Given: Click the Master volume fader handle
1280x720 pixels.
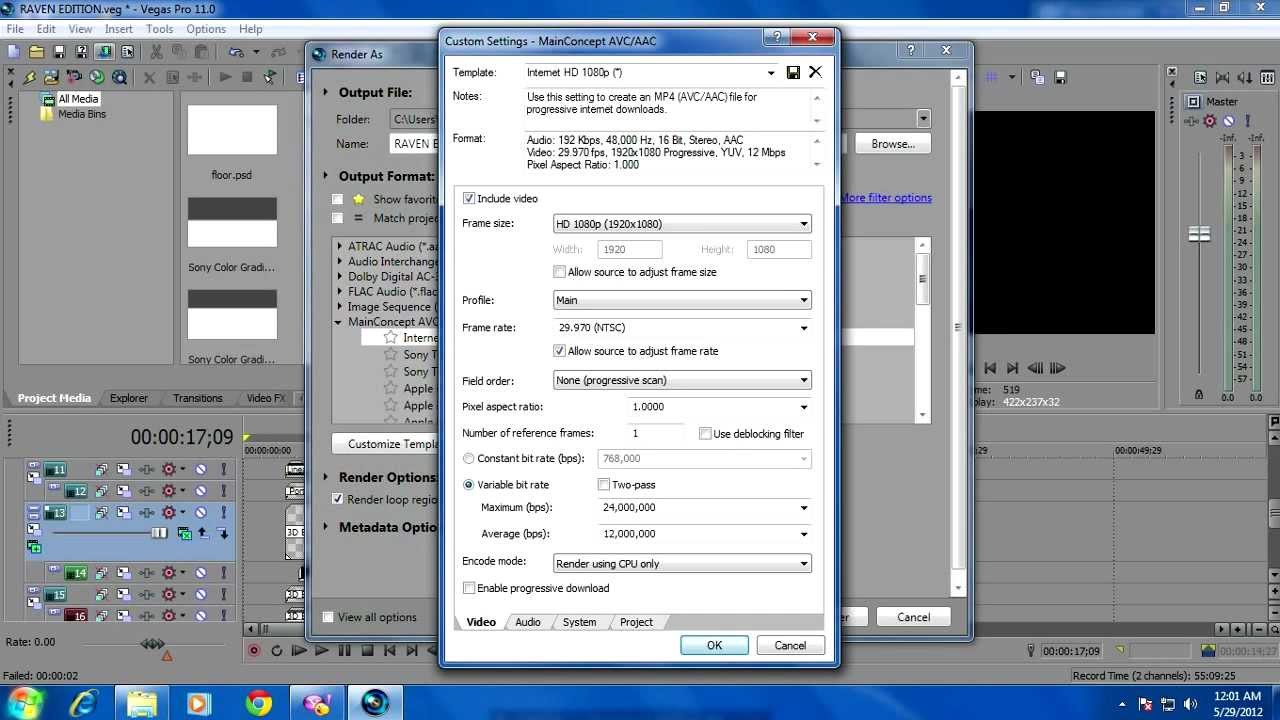Looking at the screenshot, I should coord(1199,234).
